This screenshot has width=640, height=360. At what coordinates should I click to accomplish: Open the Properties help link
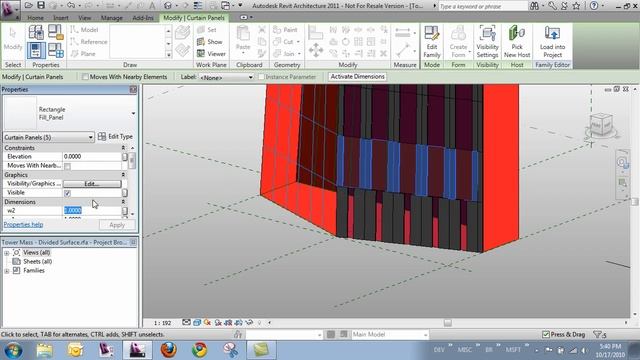click(x=23, y=224)
